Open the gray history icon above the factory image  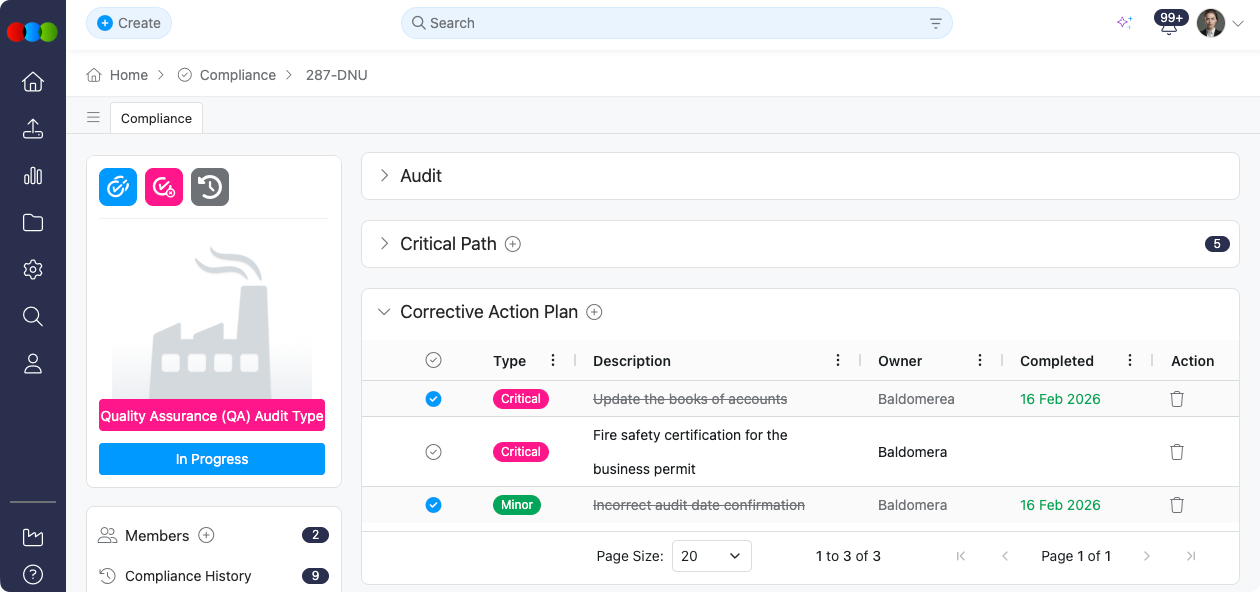(x=209, y=186)
